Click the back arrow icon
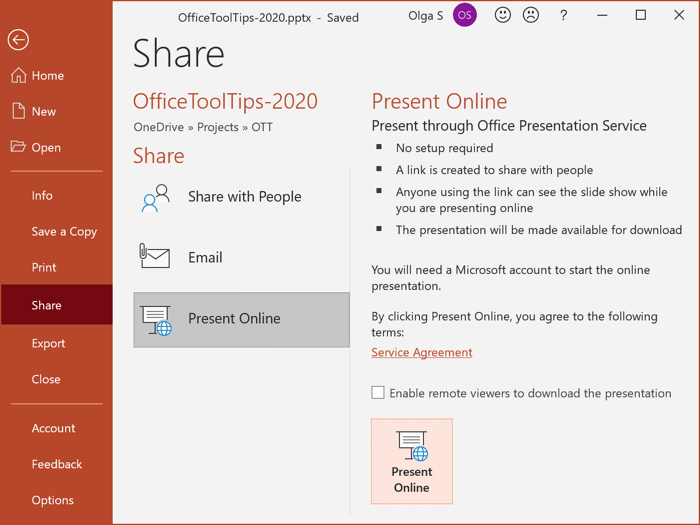The image size is (700, 525). coord(18,40)
